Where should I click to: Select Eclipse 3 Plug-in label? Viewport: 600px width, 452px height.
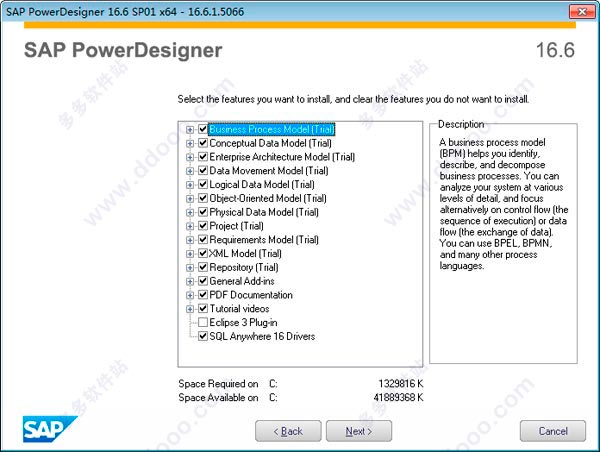click(243, 322)
